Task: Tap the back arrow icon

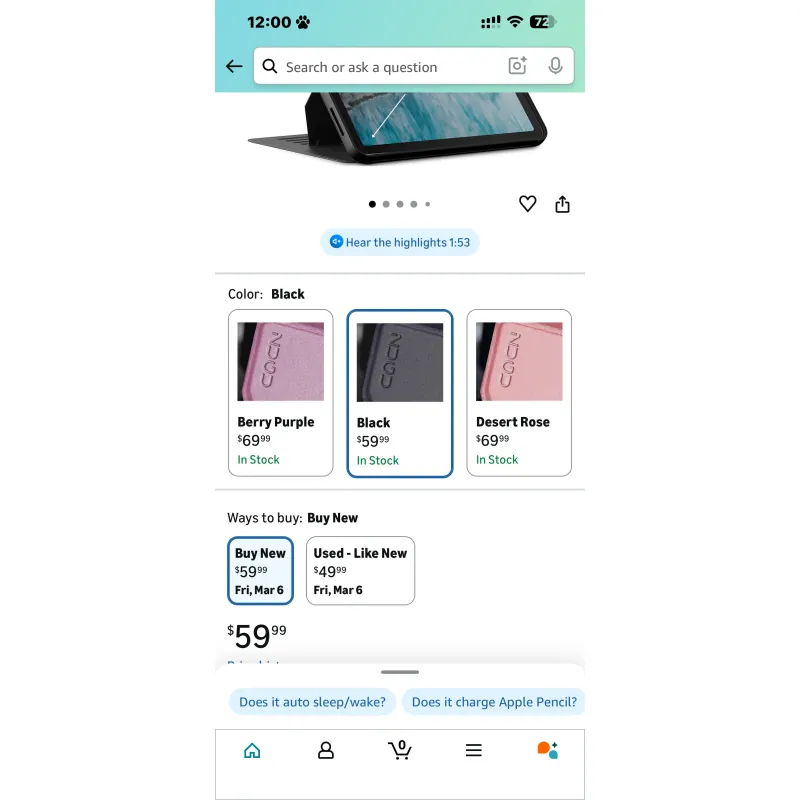Action: (234, 66)
